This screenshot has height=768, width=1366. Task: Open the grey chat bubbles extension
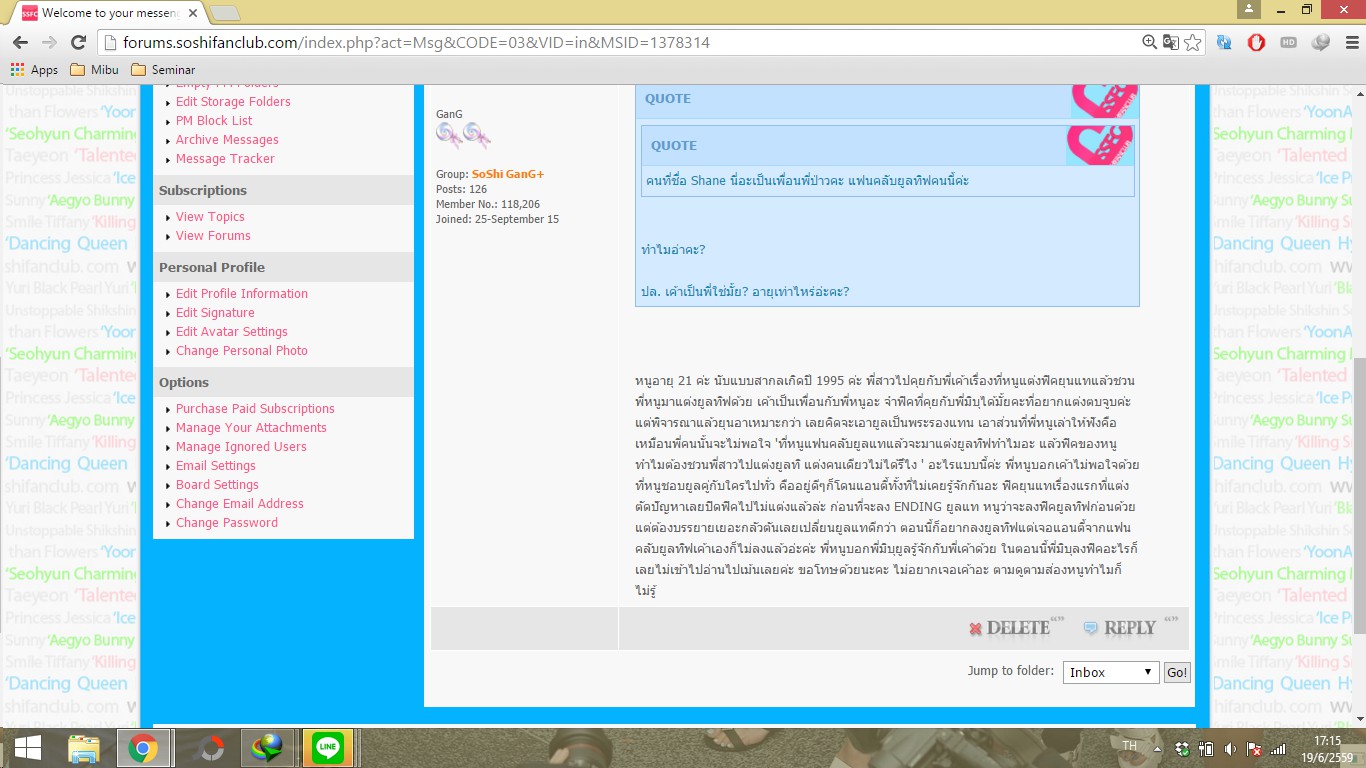click(x=1321, y=43)
